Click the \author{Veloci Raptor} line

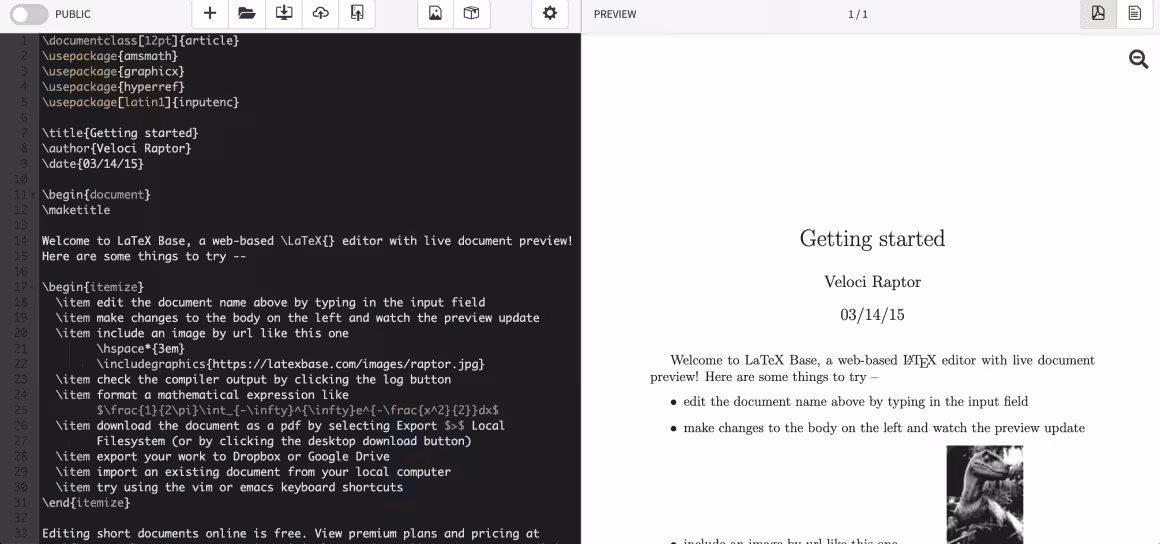click(116, 149)
